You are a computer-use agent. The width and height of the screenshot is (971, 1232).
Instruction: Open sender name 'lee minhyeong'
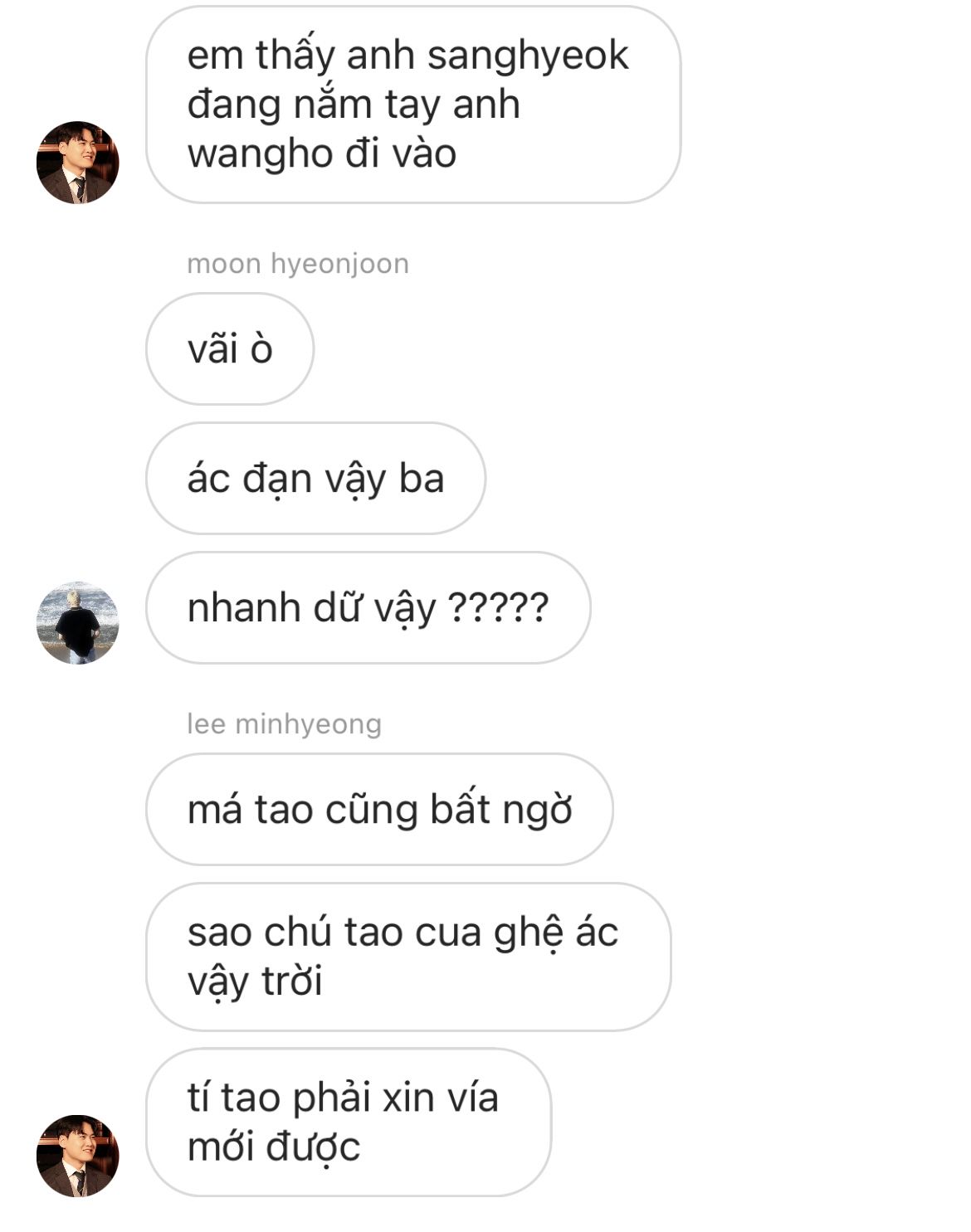pyautogui.click(x=284, y=723)
